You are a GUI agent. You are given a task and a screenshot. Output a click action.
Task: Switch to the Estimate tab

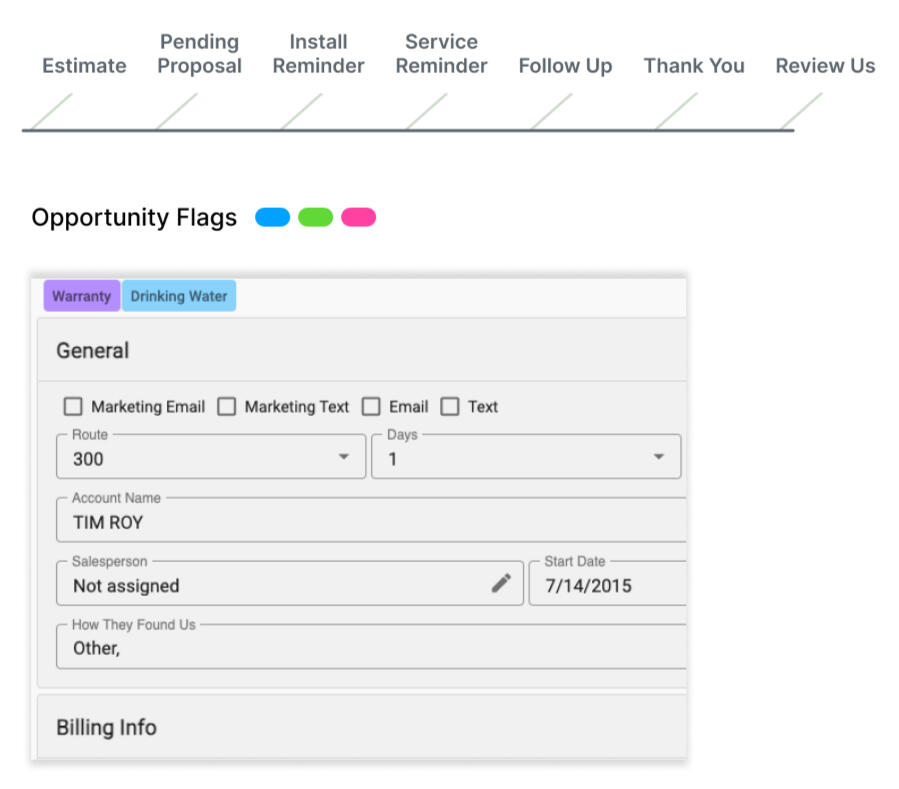(x=84, y=66)
